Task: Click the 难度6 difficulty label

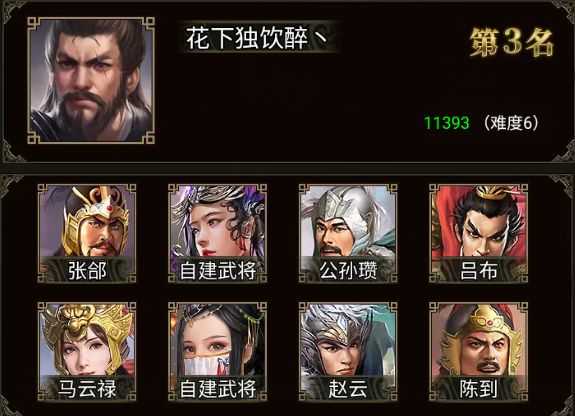Action: click(511, 123)
